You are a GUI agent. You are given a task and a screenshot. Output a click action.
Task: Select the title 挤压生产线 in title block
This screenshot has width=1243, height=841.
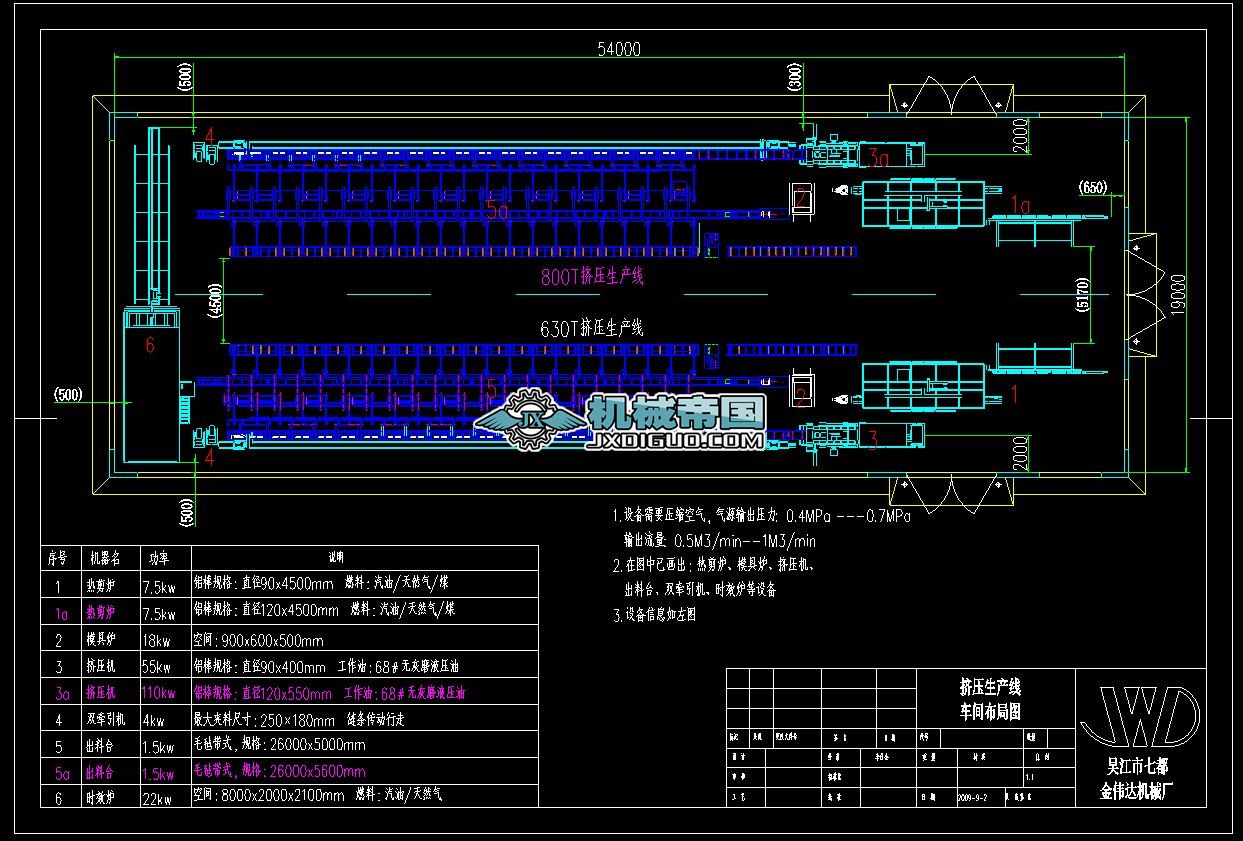(x=990, y=687)
